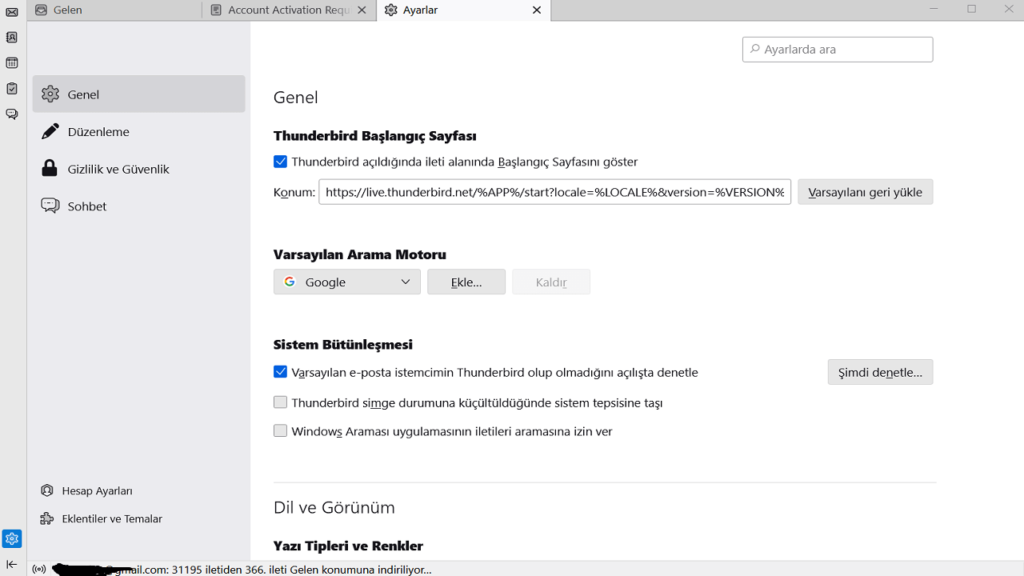The width and height of the screenshot is (1024, 576).
Task: Open the Chat space icon
Action: coord(12,114)
